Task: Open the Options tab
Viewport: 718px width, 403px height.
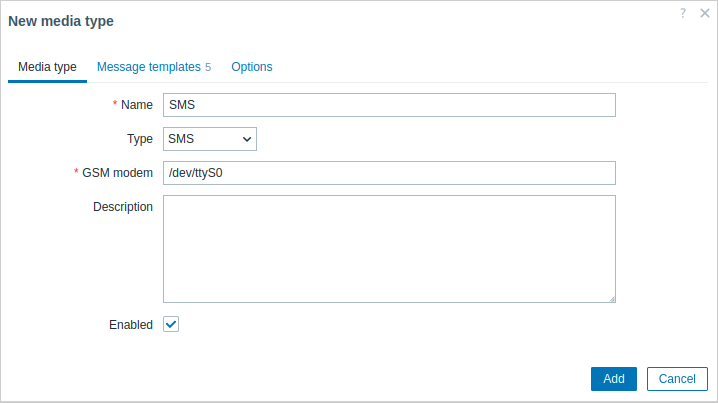Action: click(252, 67)
